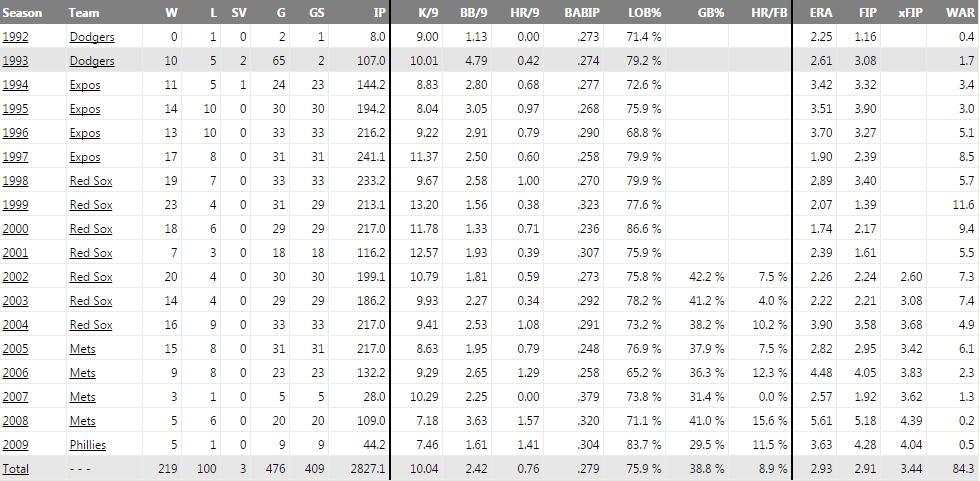
Task: Sort by the LOB% column header
Action: coord(644,13)
